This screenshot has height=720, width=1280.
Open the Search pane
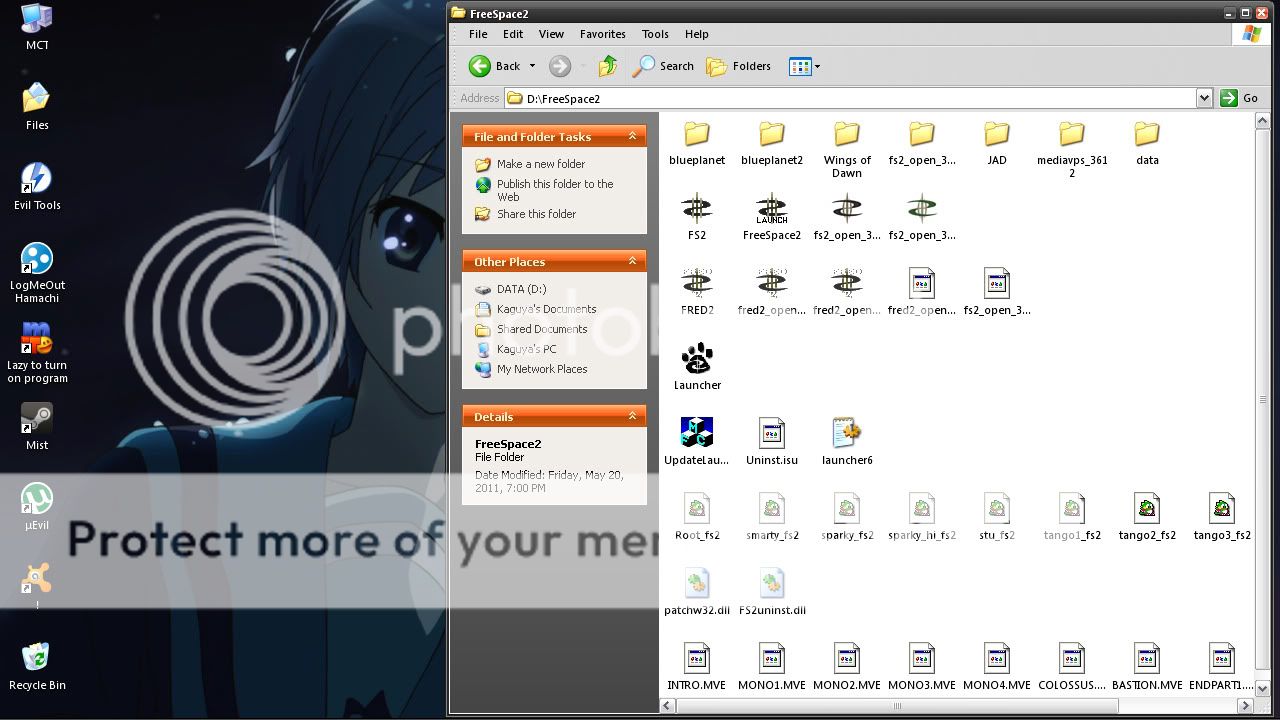click(663, 66)
